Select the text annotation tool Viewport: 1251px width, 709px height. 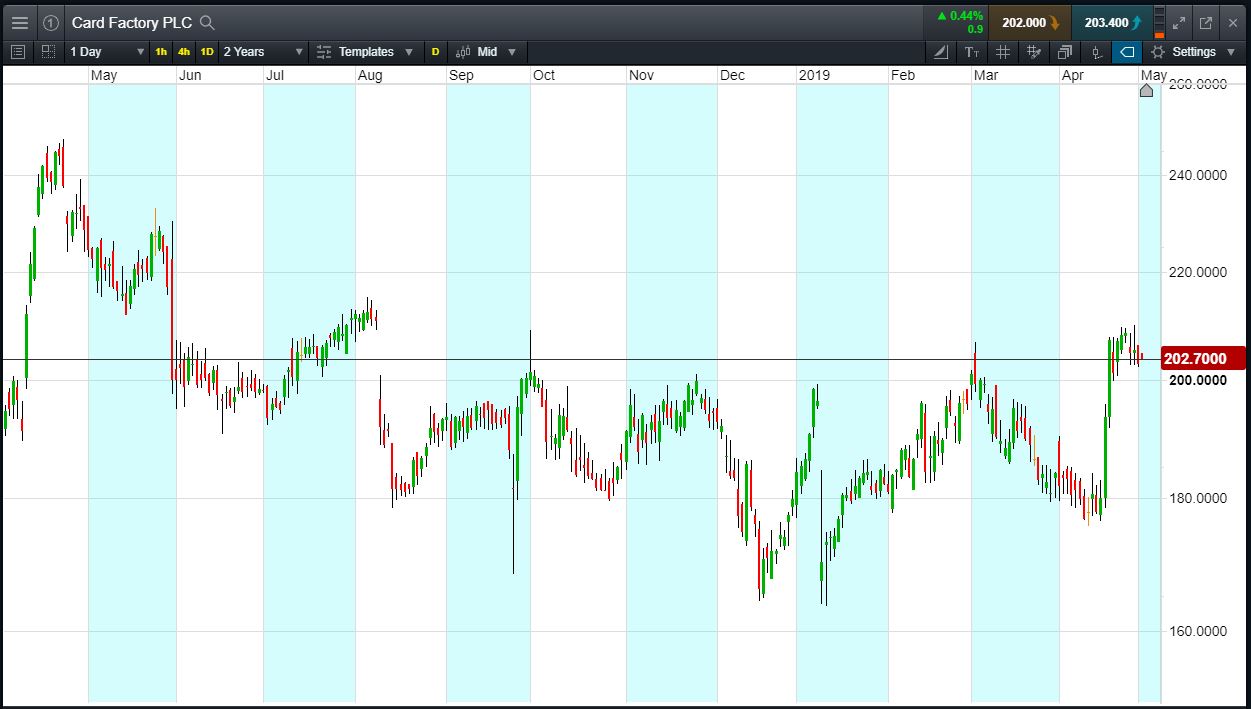(972, 52)
